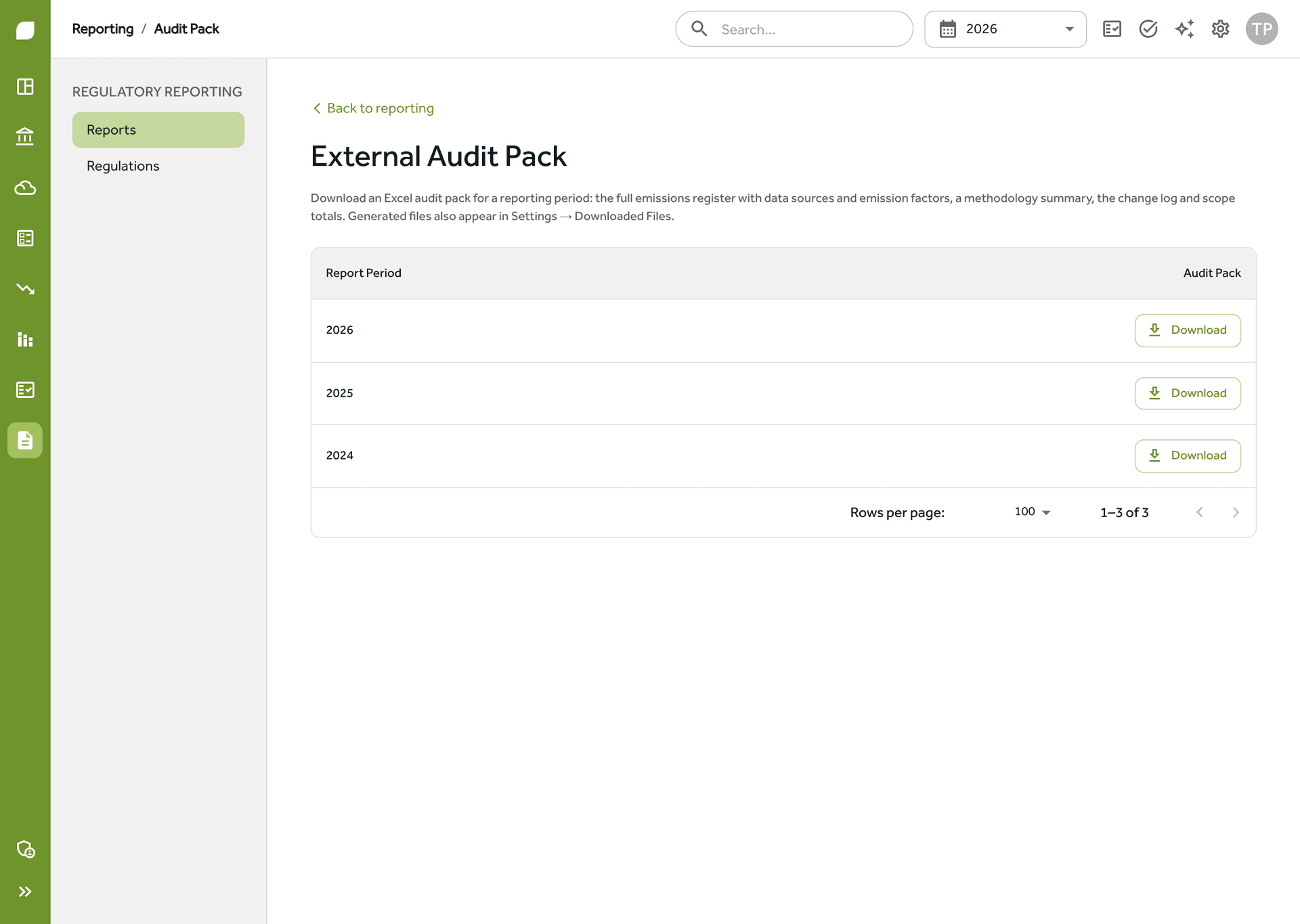This screenshot has width=1300, height=924.
Task: Click the circled checkmark icon in top bar
Action: pos(1148,29)
